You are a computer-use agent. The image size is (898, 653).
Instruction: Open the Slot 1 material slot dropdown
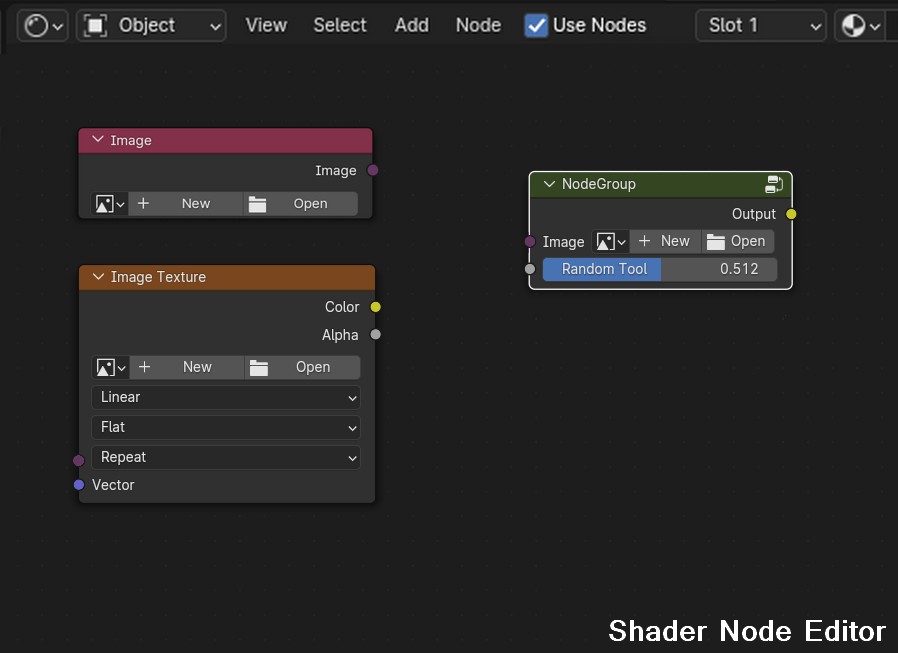coord(761,26)
